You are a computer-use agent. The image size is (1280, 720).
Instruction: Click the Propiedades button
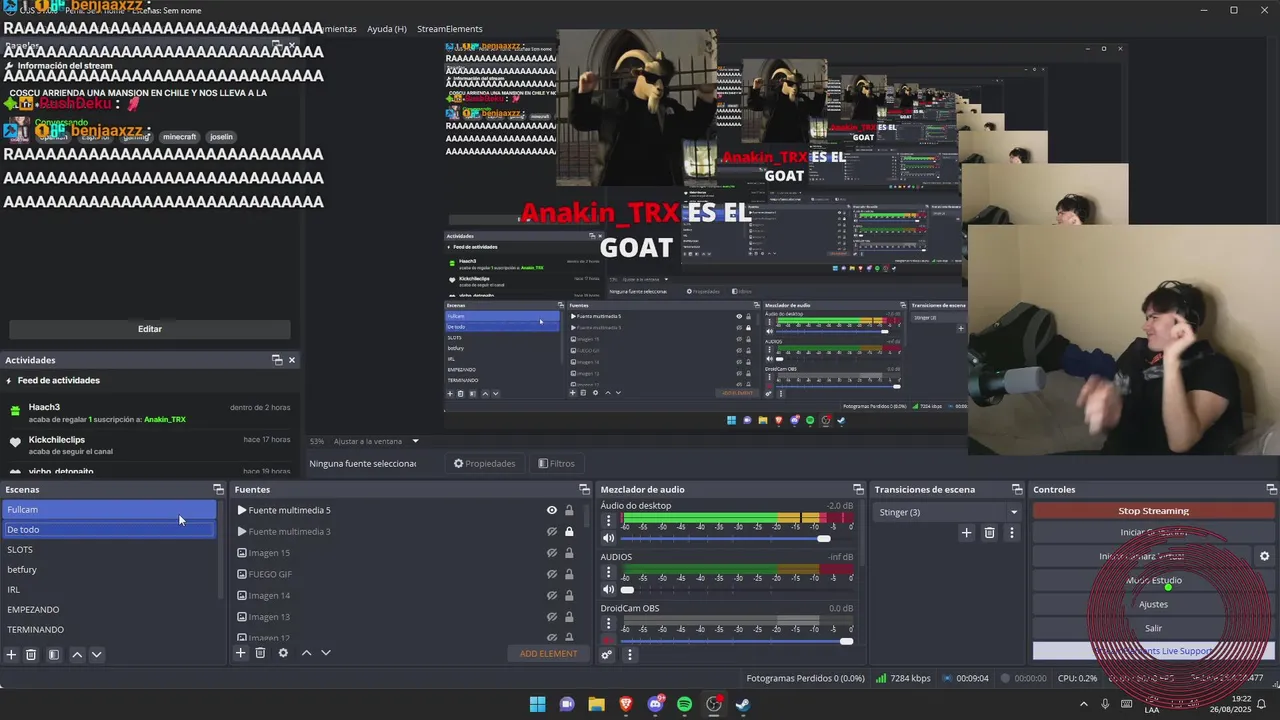[485, 463]
